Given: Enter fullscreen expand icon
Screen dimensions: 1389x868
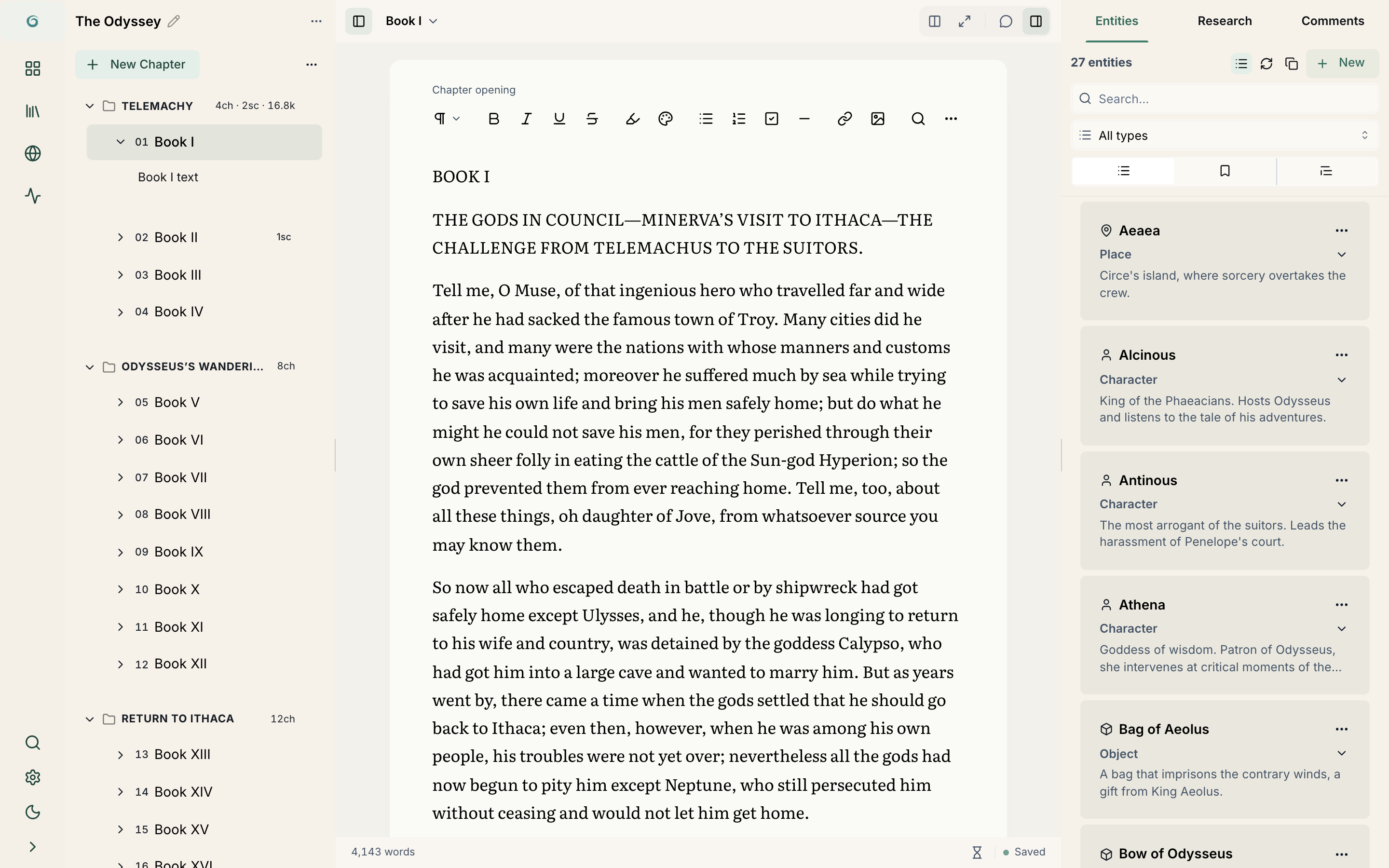Looking at the screenshot, I should (x=965, y=21).
